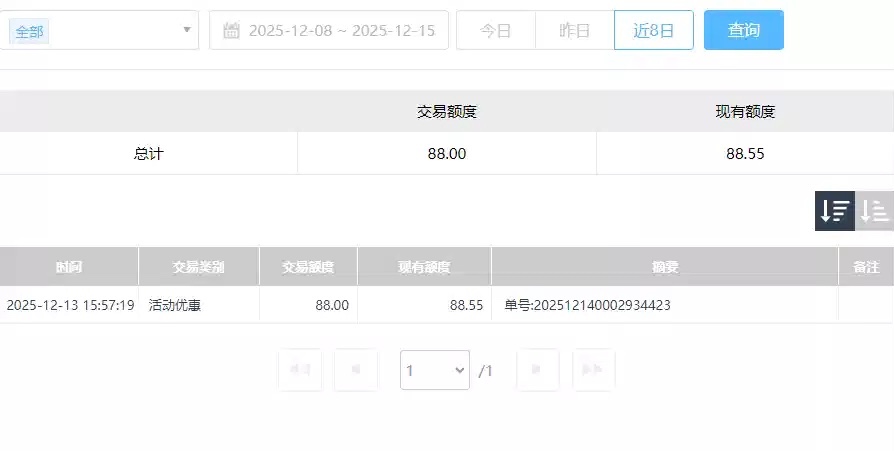Select the 昨日 quick filter
The width and height of the screenshot is (894, 451).
(574, 31)
